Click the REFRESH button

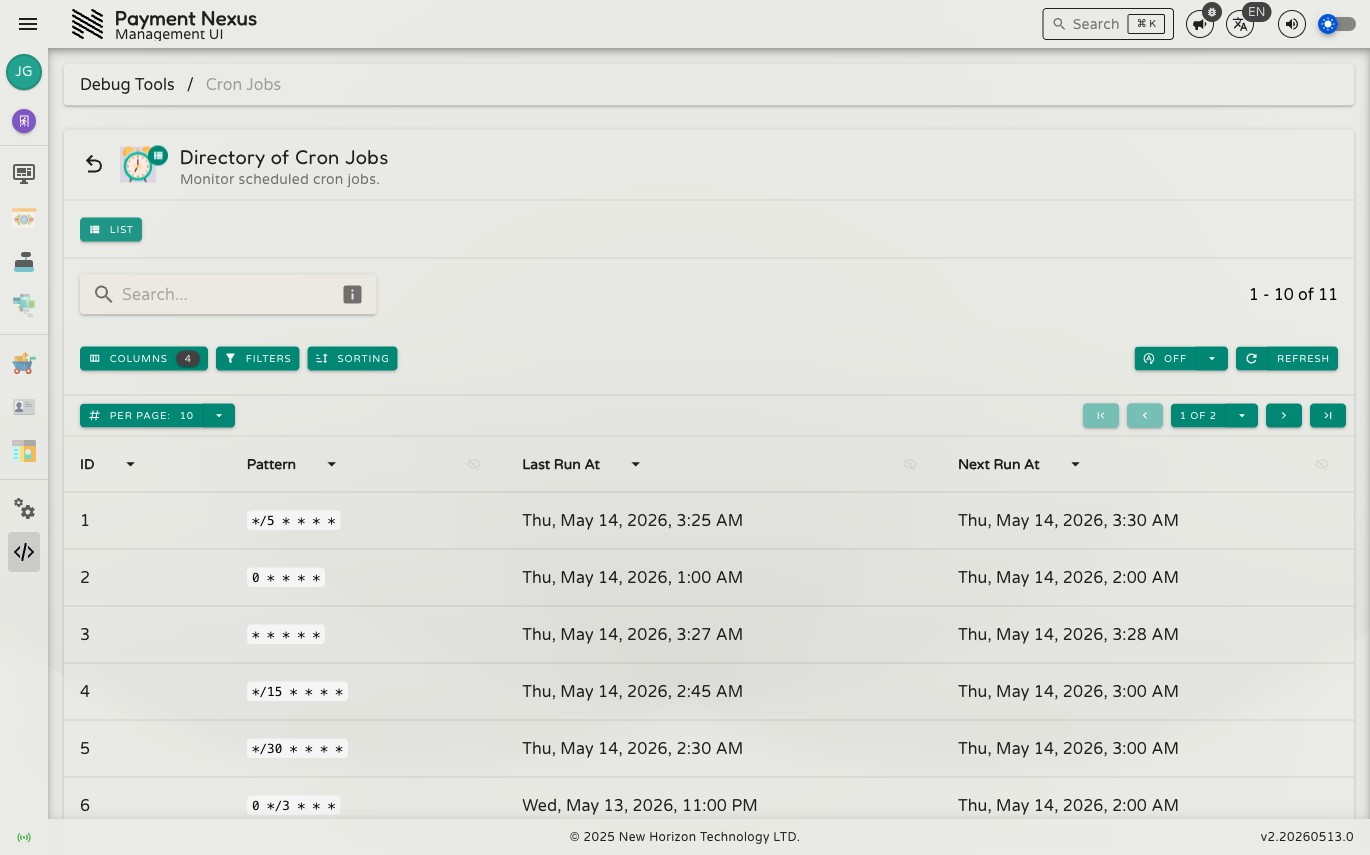1287,358
